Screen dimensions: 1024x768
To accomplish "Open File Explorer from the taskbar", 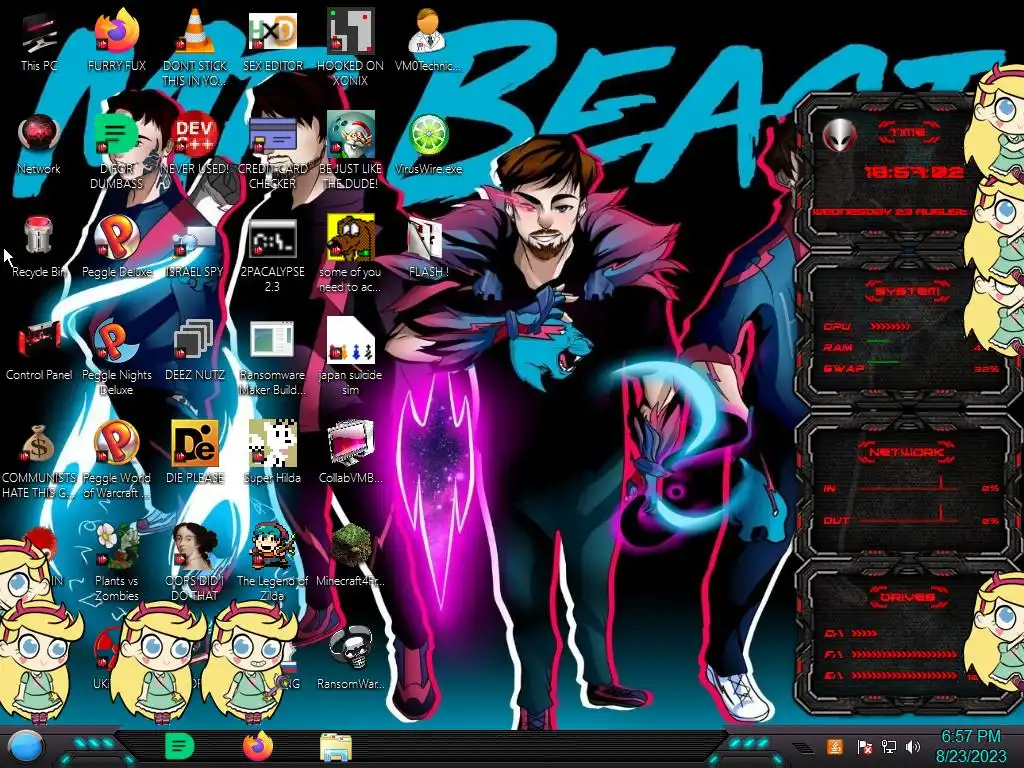I will click(x=336, y=747).
